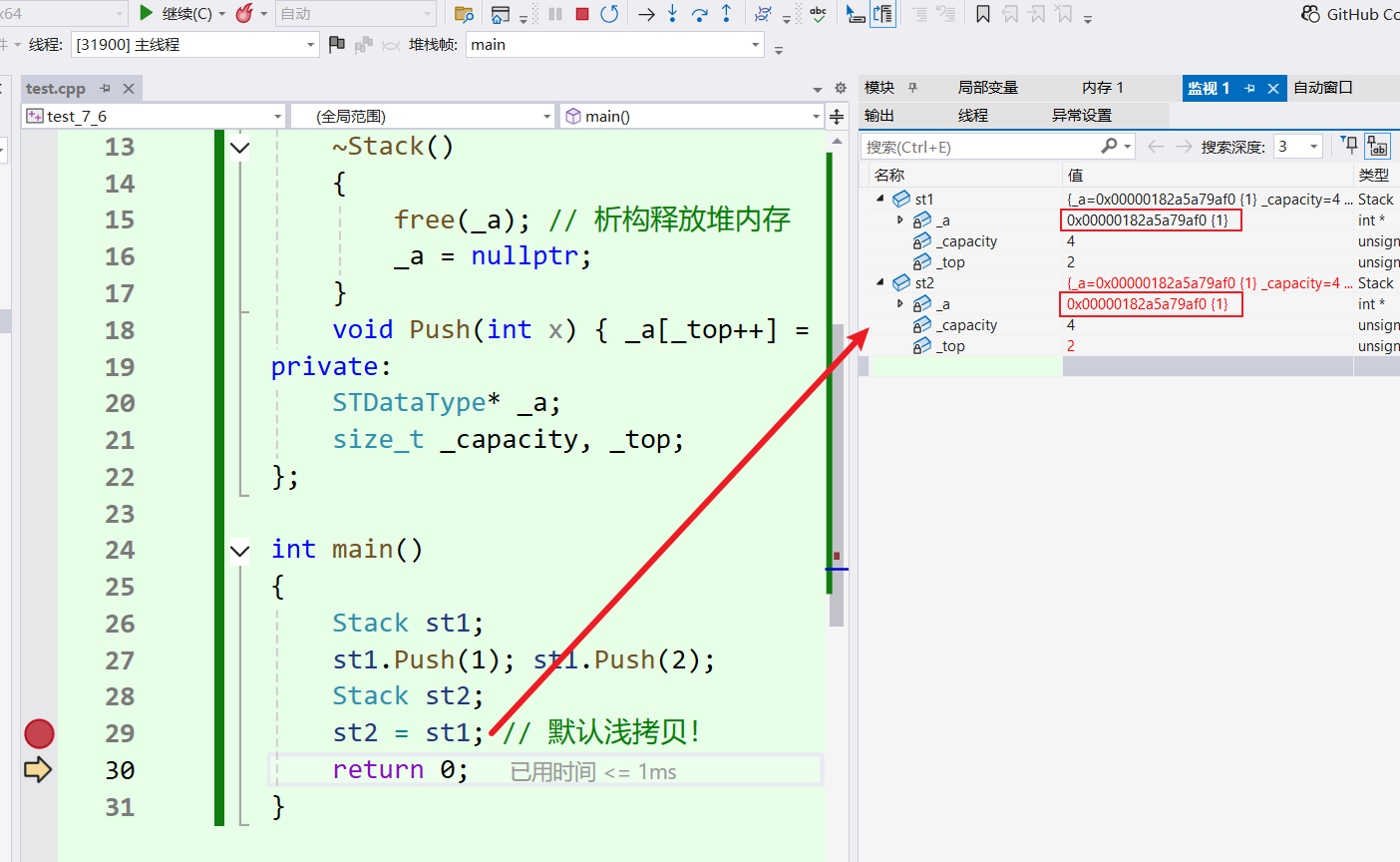Click the bookmark icon in the toolbar

[x=983, y=14]
